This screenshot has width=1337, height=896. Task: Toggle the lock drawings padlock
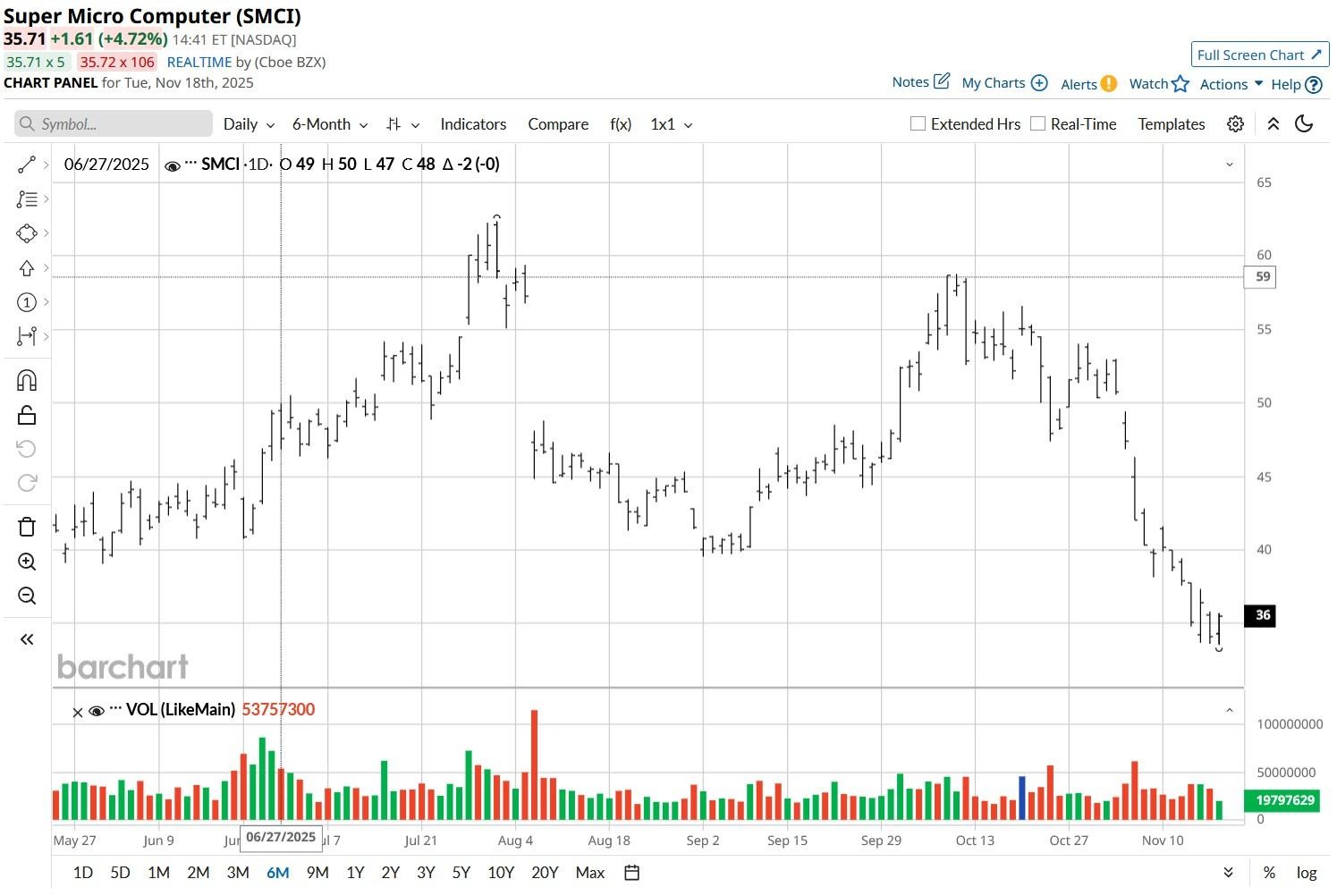click(27, 415)
